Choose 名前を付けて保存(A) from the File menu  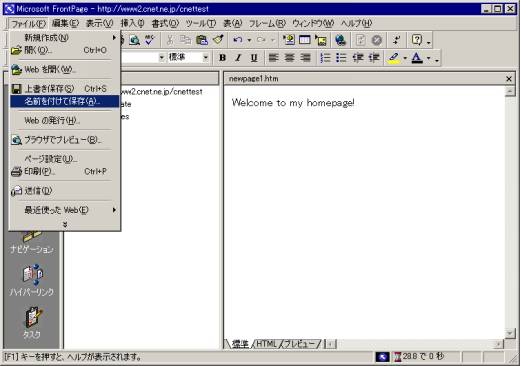click(x=64, y=101)
